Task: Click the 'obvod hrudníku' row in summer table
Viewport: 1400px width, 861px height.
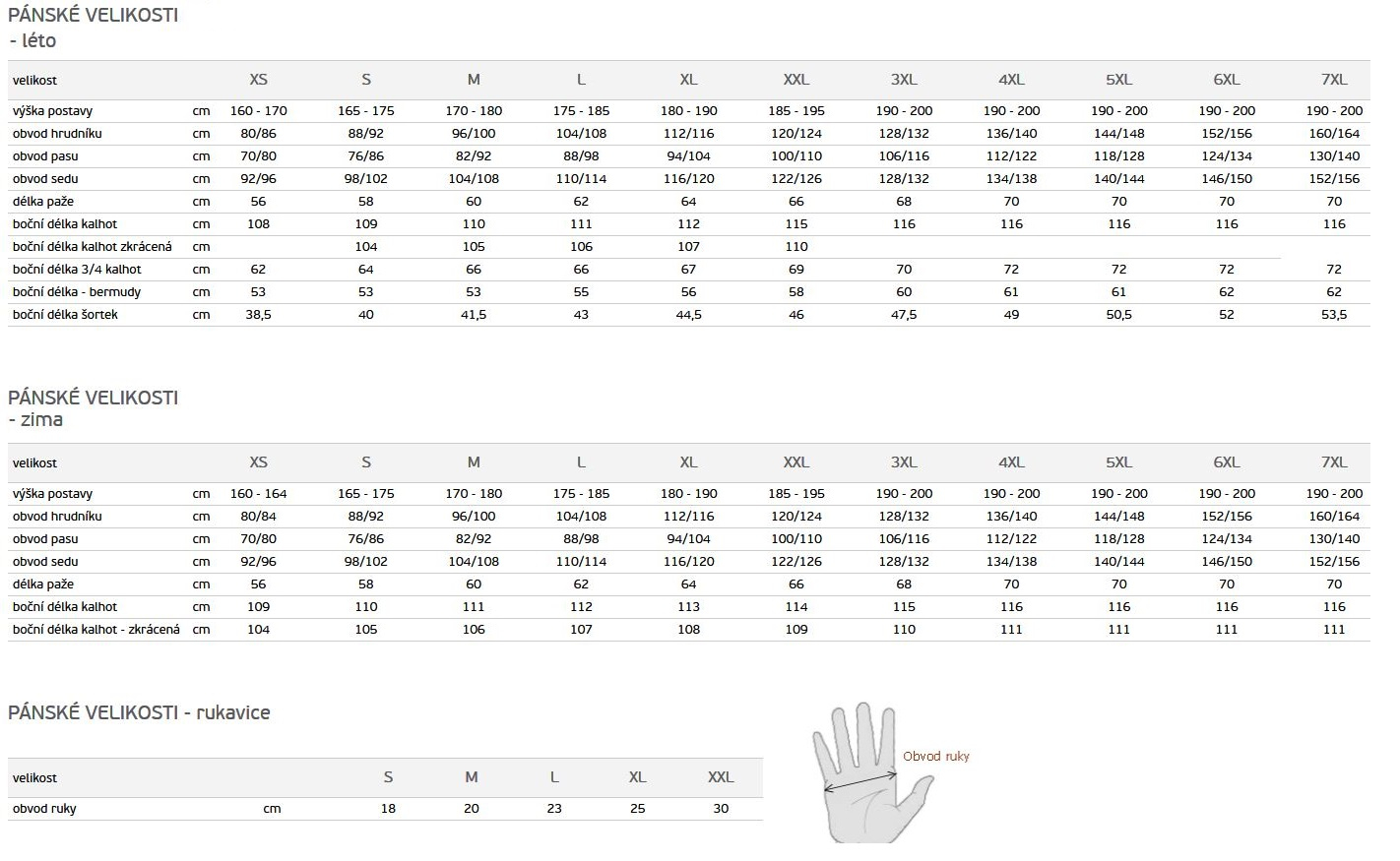Action: coord(689,134)
